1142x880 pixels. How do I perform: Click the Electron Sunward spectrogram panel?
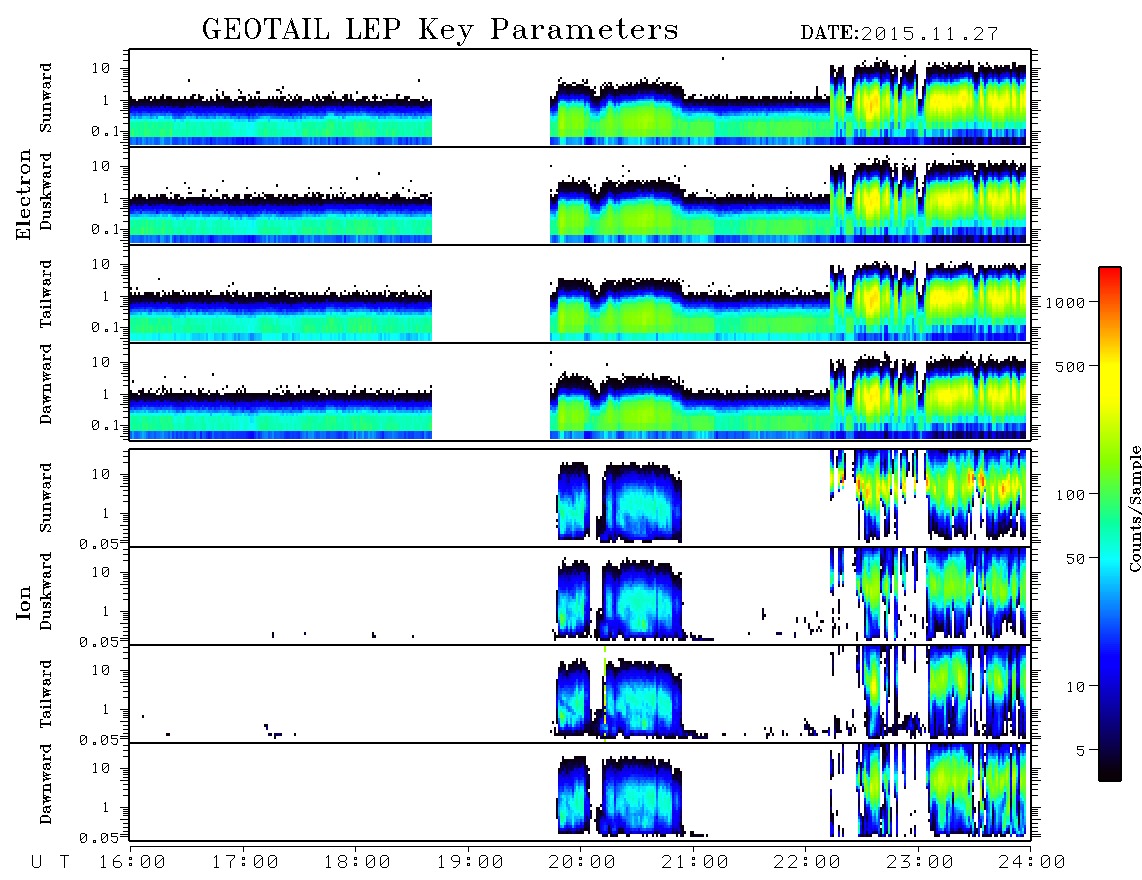580,98
